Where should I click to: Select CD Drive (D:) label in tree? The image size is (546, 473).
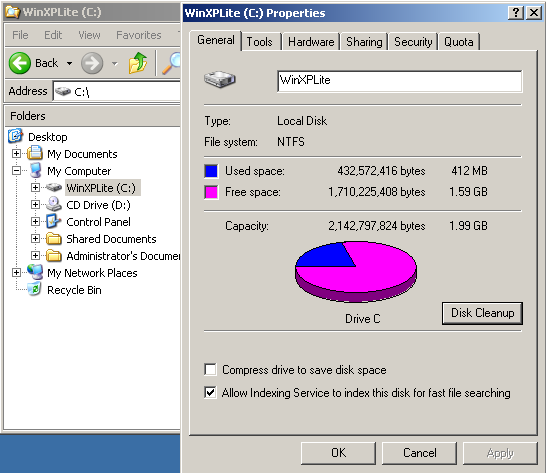pyautogui.click(x=98, y=205)
